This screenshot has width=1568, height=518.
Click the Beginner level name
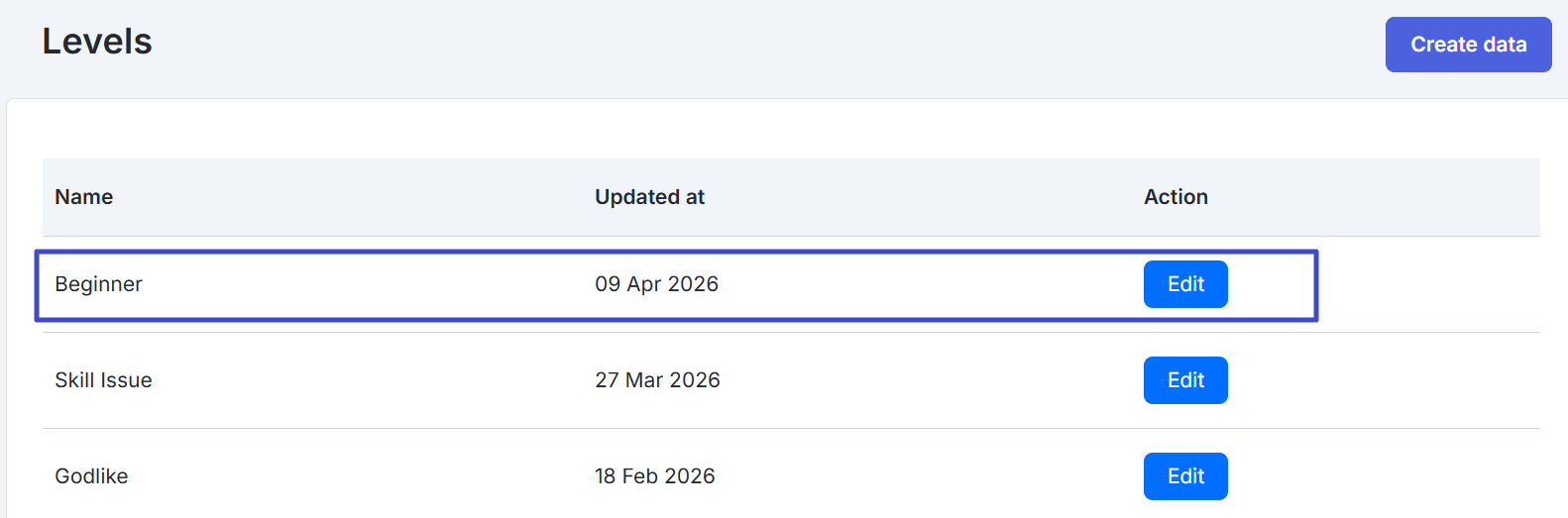99,284
